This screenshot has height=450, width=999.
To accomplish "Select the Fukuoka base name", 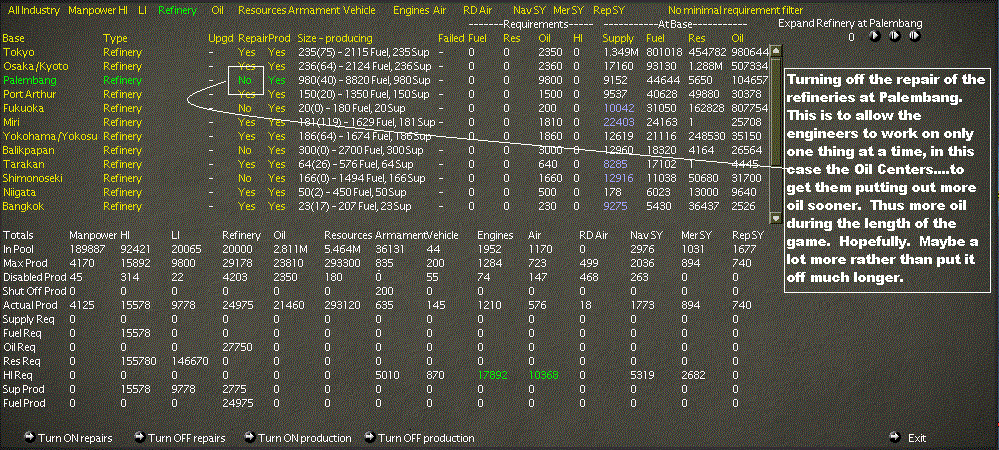I will 23,108.
